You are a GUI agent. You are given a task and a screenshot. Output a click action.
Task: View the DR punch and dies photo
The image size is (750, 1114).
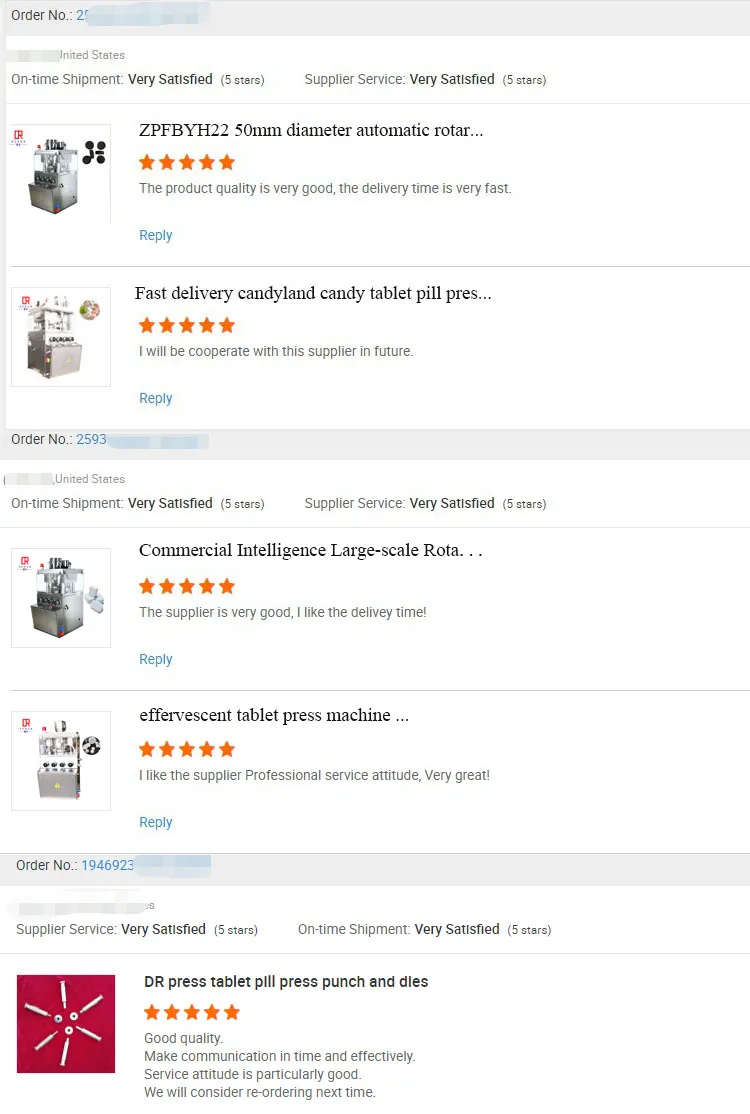(x=66, y=1023)
